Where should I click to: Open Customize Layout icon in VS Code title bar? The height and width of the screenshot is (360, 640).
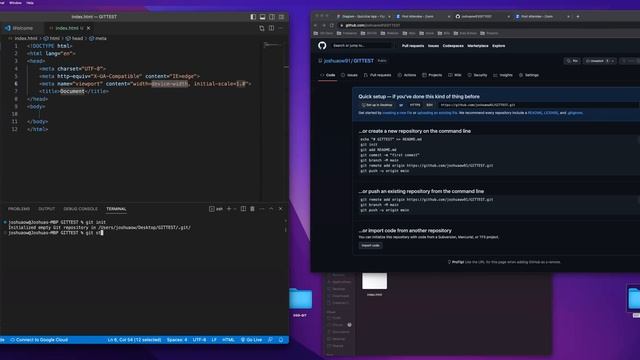pyautogui.click(x=282, y=17)
